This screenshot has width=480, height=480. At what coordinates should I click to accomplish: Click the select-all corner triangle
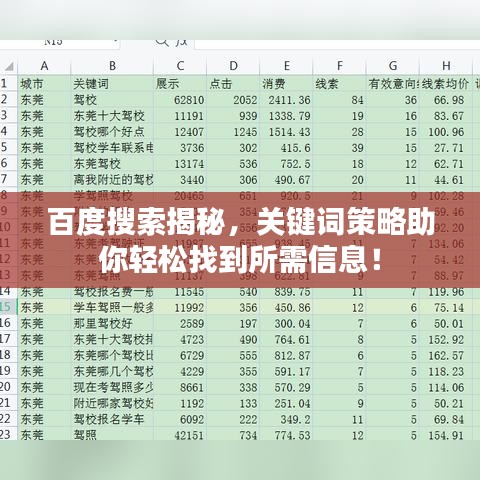[x=9, y=66]
